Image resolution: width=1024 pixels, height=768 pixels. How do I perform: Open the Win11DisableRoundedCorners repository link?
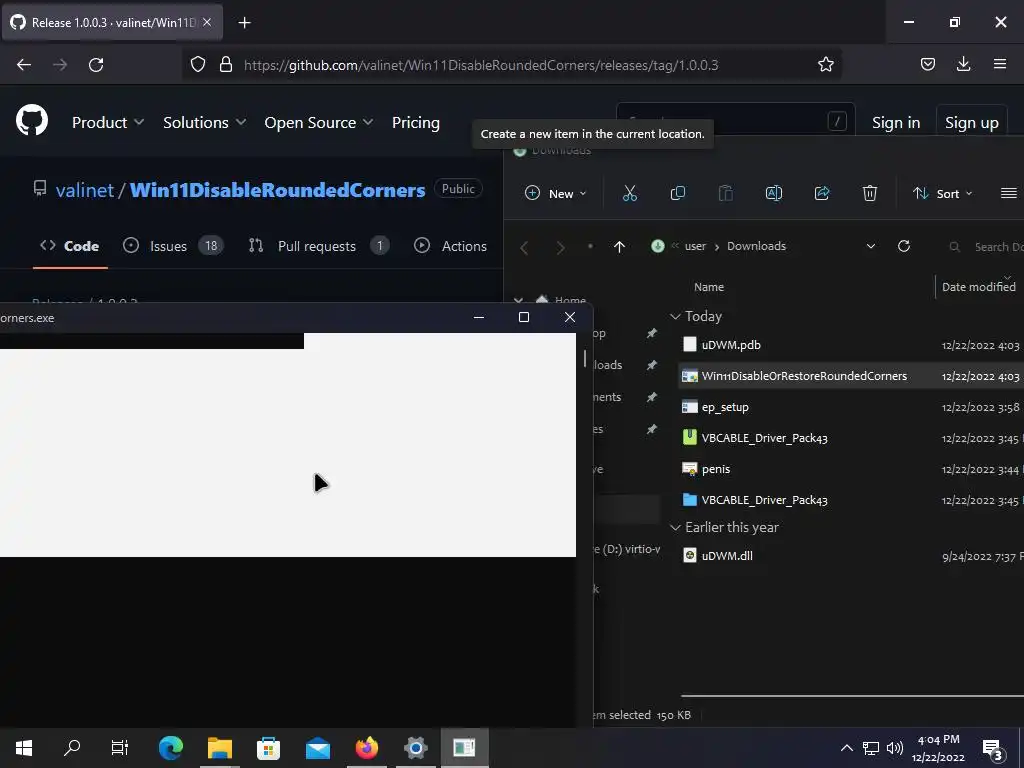pos(278,190)
